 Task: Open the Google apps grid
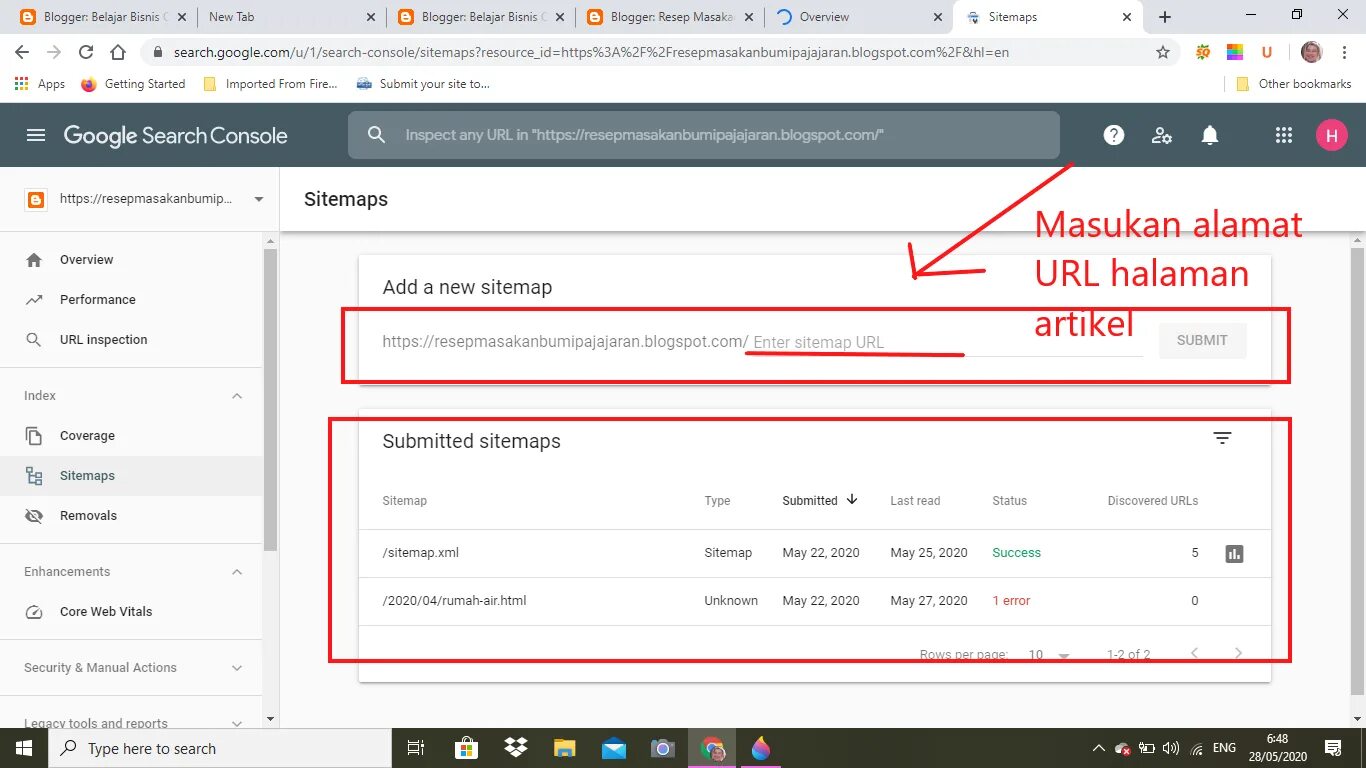pos(1284,135)
